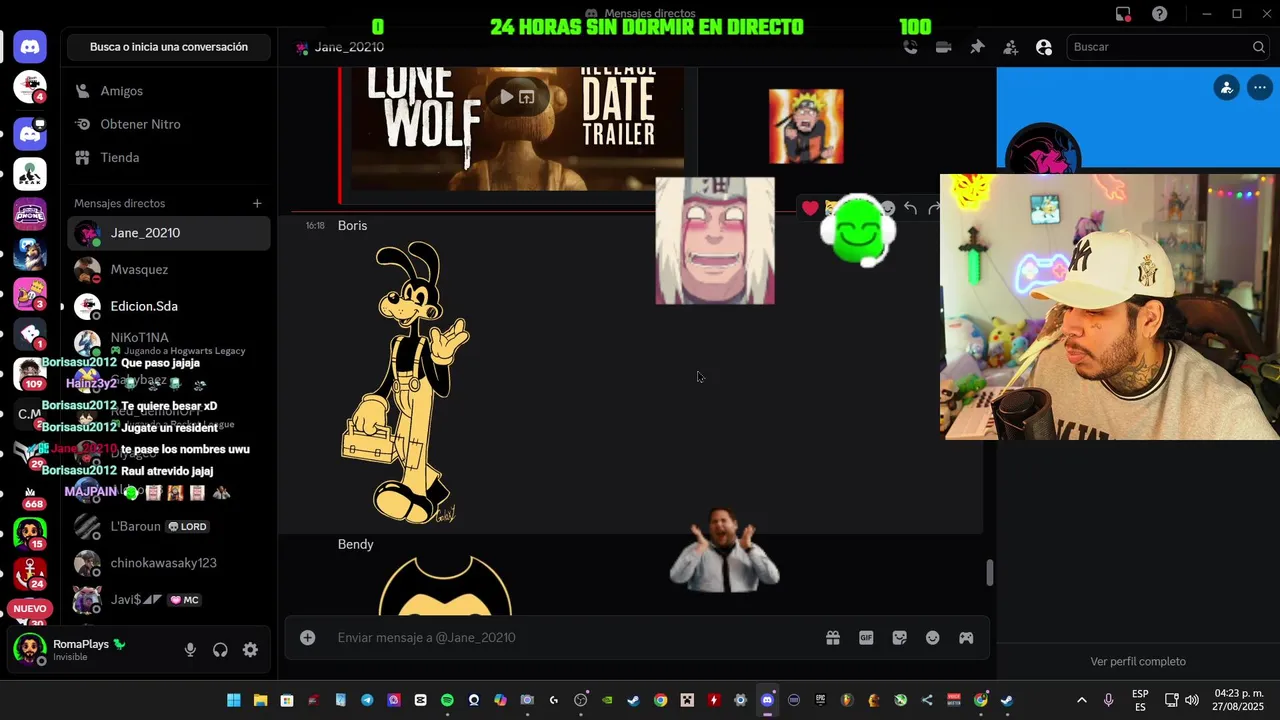The width and height of the screenshot is (1280, 720).
Task: Open Google Chrome from the taskbar
Action: 660,700
